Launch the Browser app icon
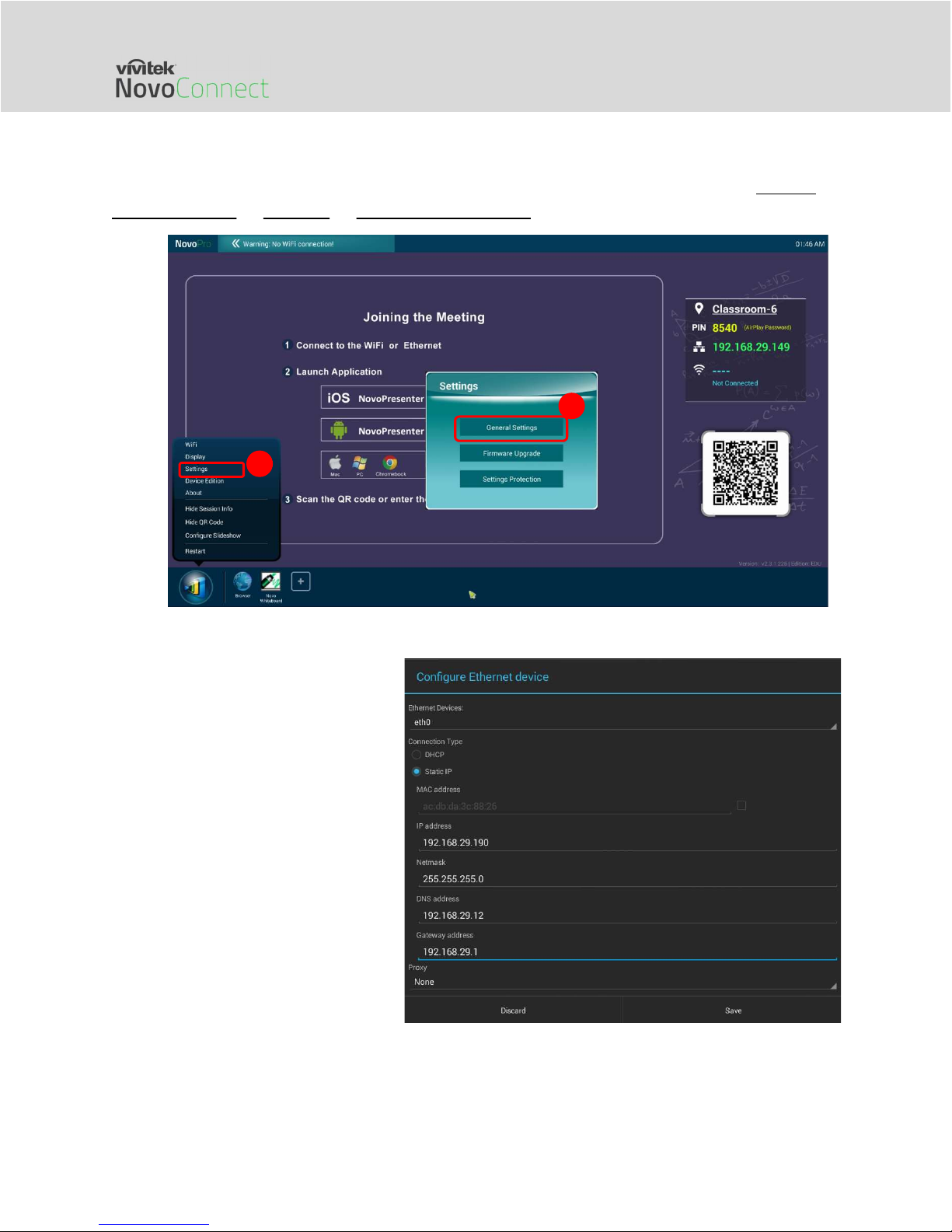Viewport: 952px width, 1232px height. (242, 582)
